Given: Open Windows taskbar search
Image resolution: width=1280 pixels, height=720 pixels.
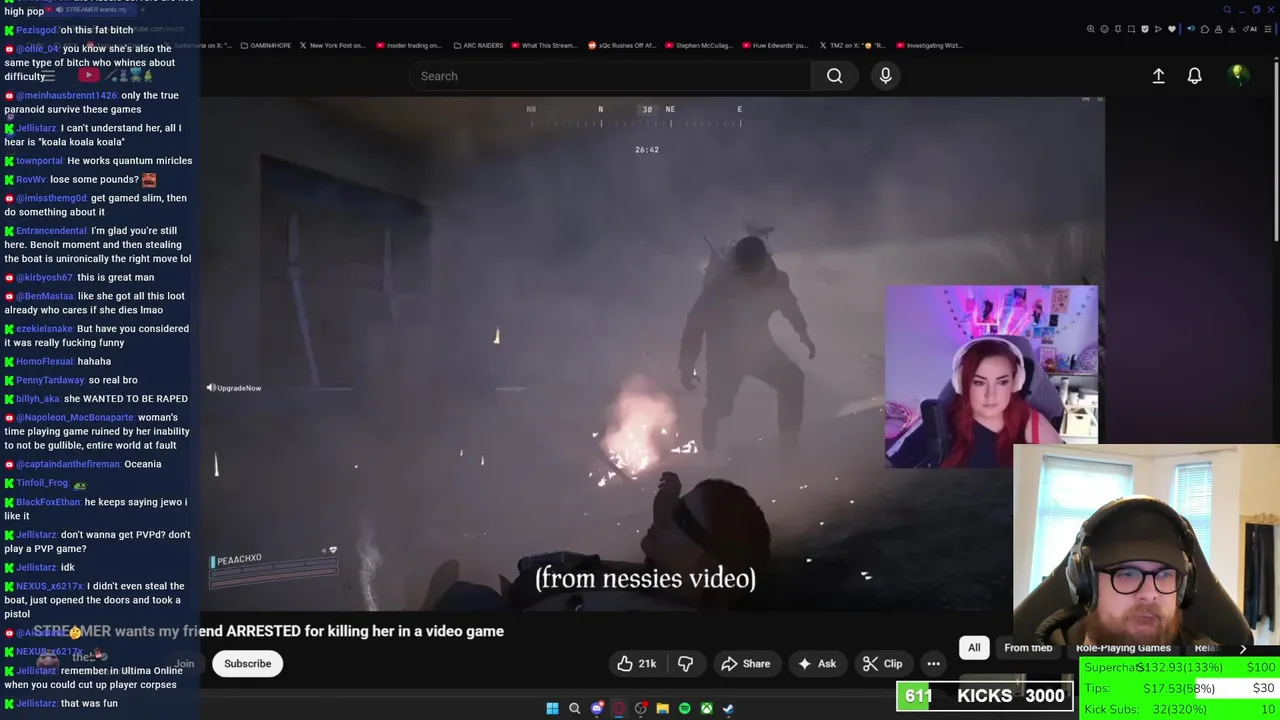Looking at the screenshot, I should [574, 708].
